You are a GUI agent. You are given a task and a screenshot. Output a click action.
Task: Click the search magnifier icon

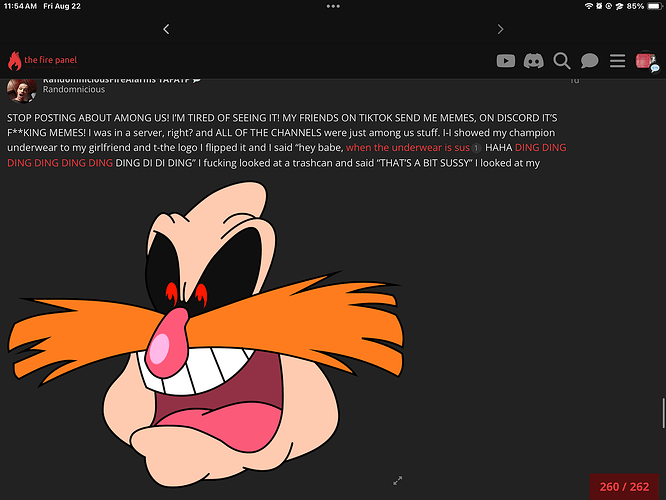tap(562, 61)
